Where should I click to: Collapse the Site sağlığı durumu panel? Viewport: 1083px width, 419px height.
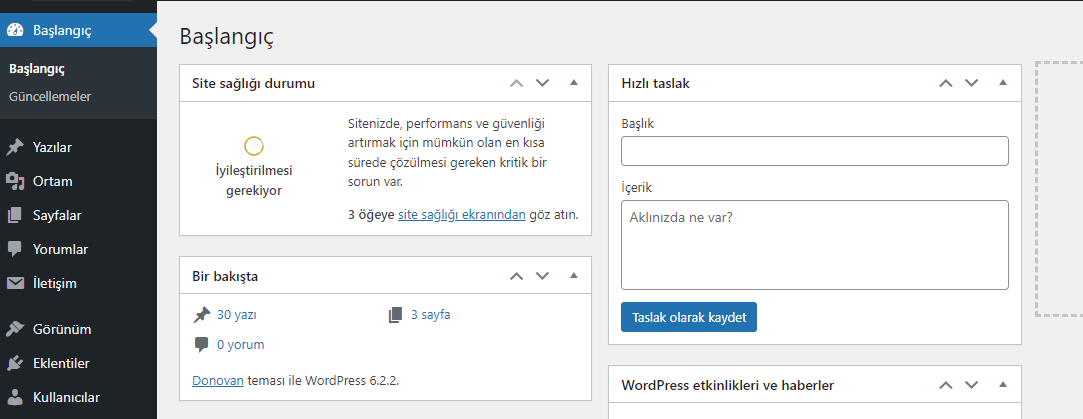click(x=573, y=83)
